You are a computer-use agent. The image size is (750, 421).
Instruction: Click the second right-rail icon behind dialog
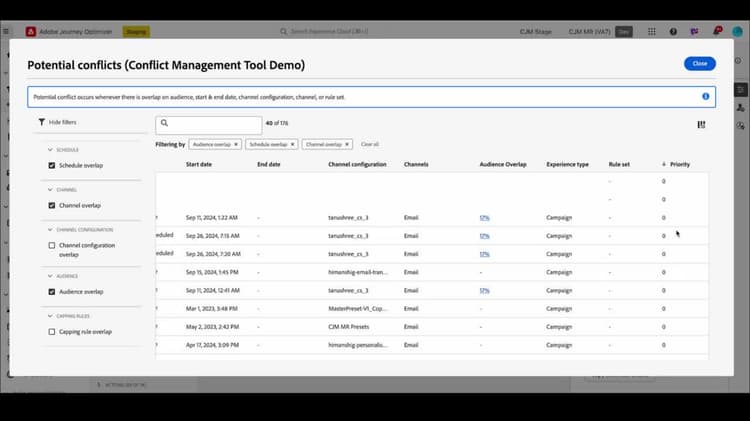[740, 108]
